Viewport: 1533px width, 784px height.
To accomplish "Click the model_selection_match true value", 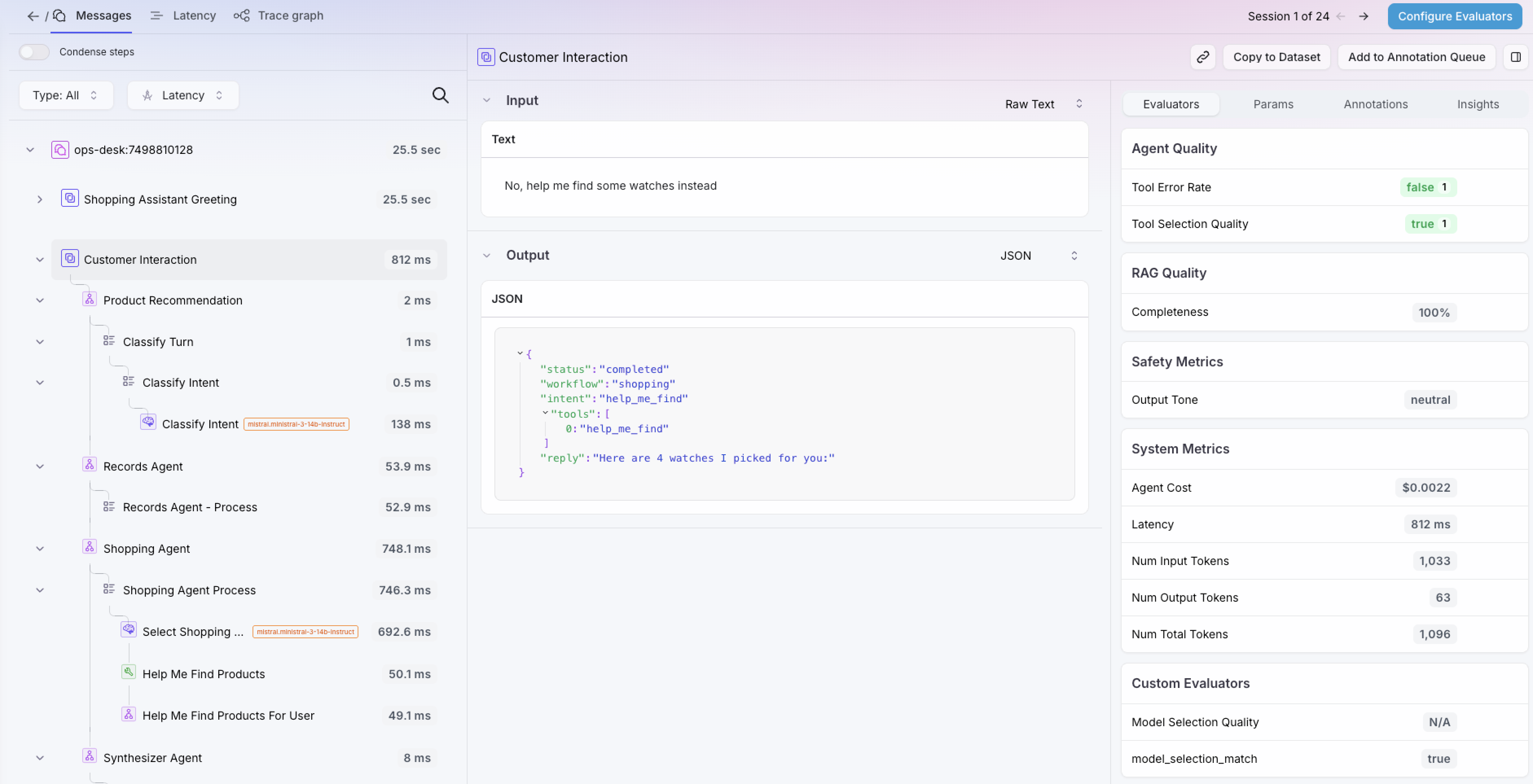I will [1439, 759].
